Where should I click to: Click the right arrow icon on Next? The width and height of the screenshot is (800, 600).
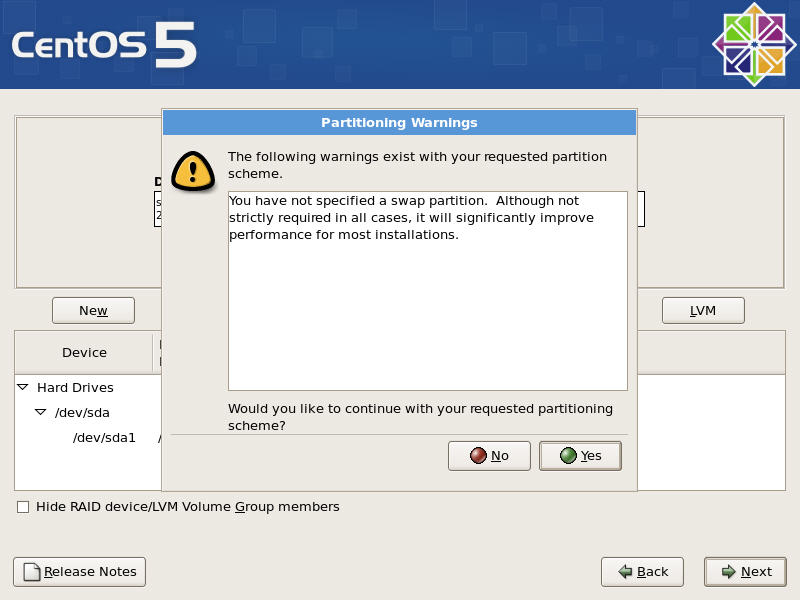(x=729, y=571)
